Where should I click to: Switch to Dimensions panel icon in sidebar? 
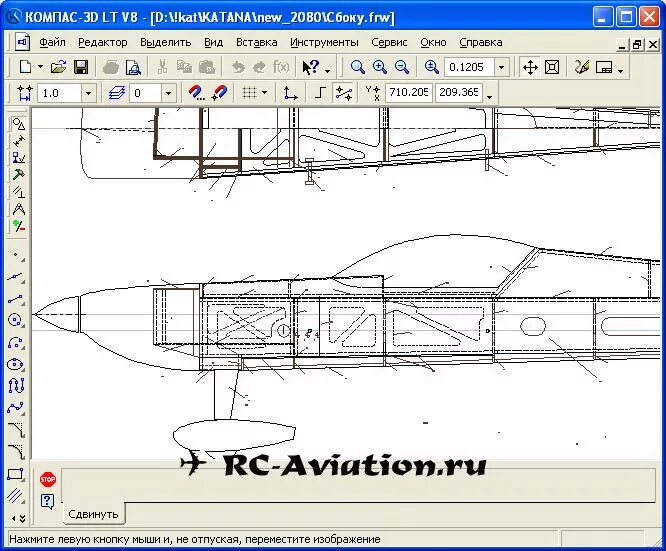(18, 141)
